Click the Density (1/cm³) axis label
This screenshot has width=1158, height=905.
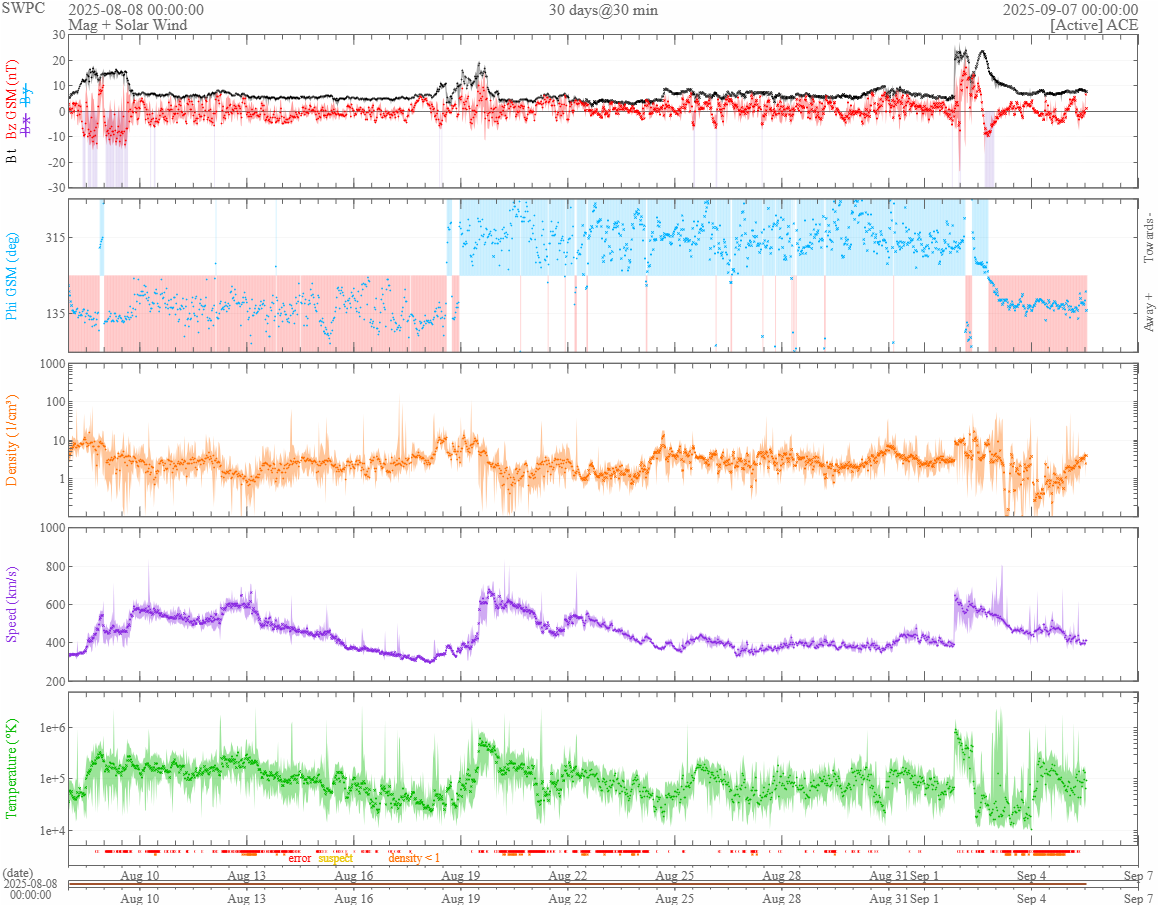pyautogui.click(x=11, y=440)
